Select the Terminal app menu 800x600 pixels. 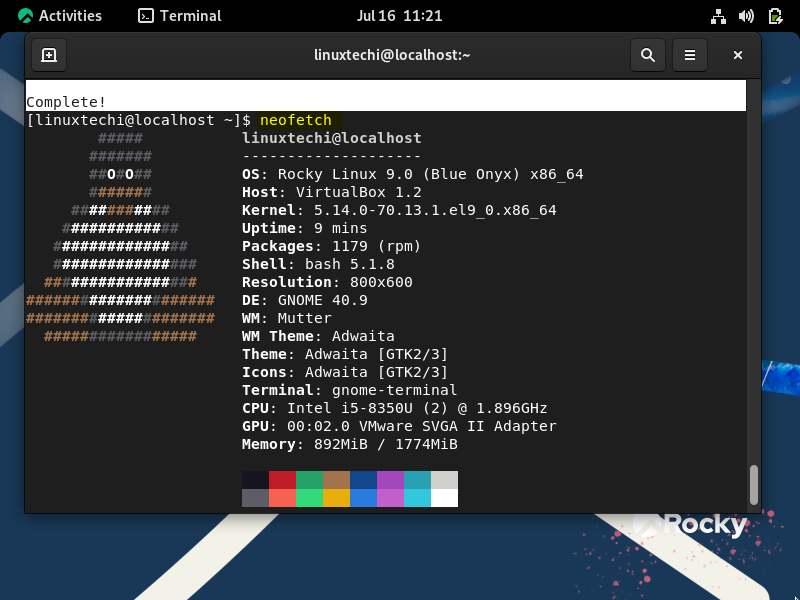178,15
